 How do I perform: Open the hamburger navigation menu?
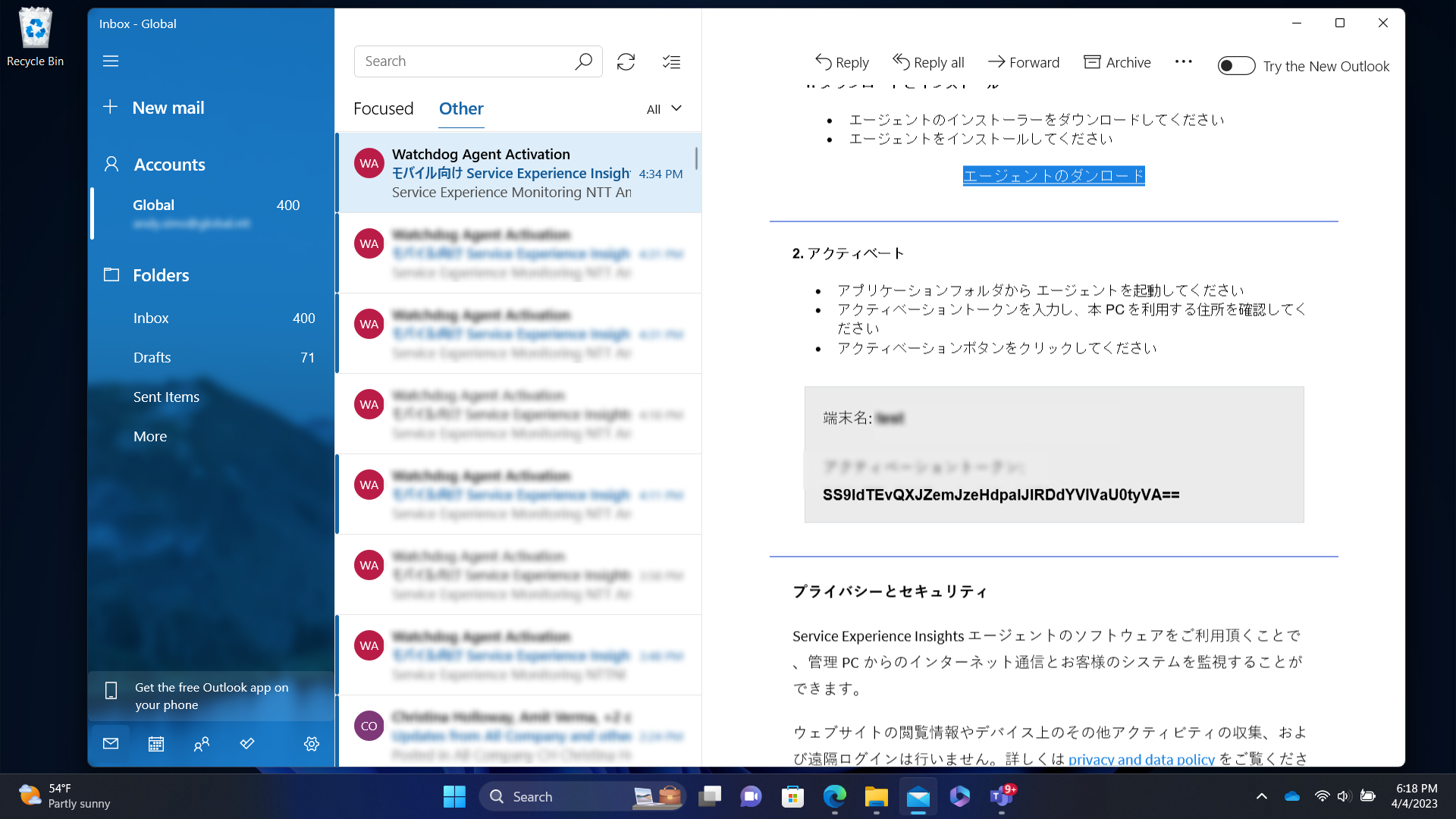coord(111,61)
